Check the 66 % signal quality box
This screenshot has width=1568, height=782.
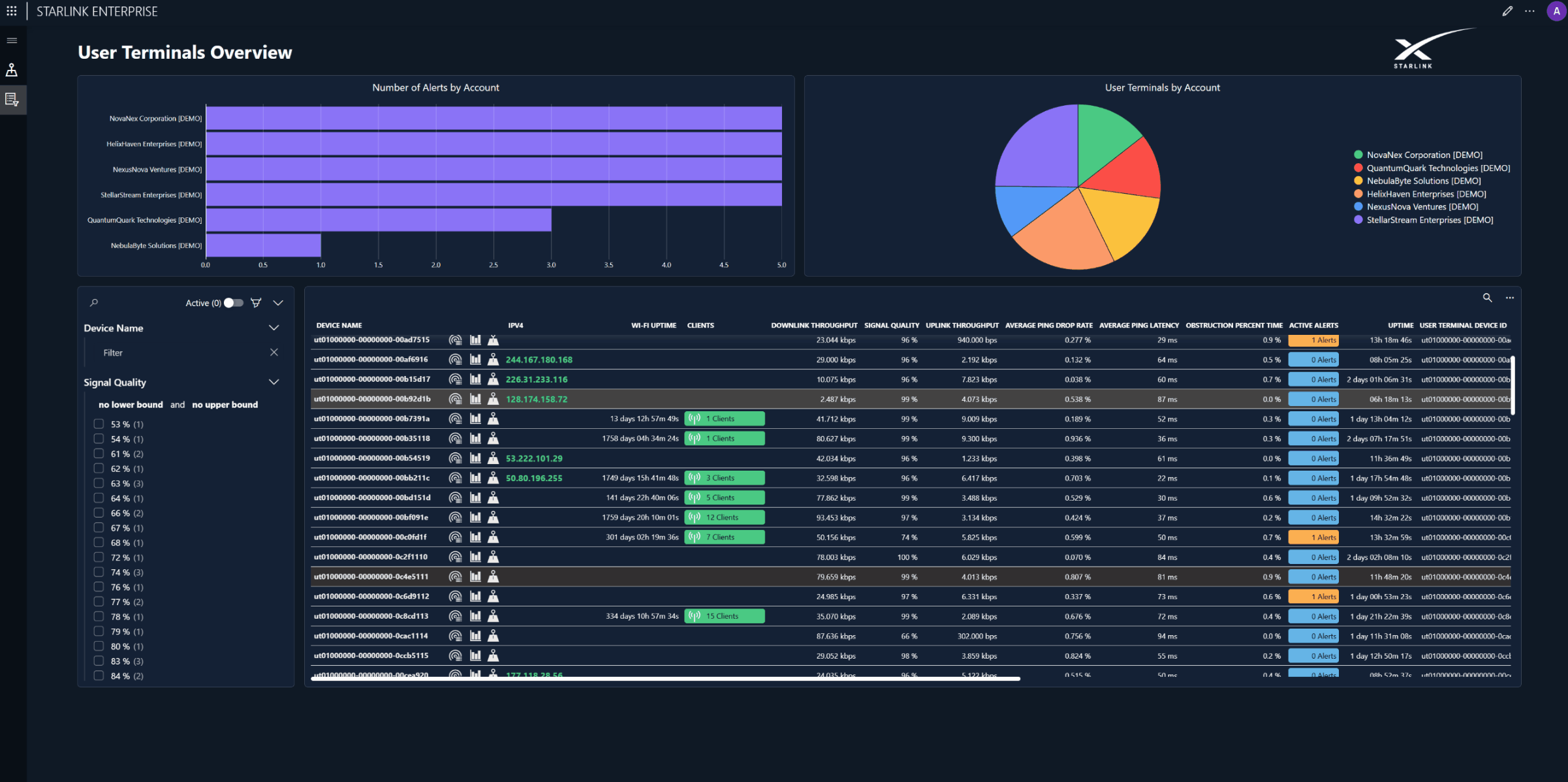point(99,513)
